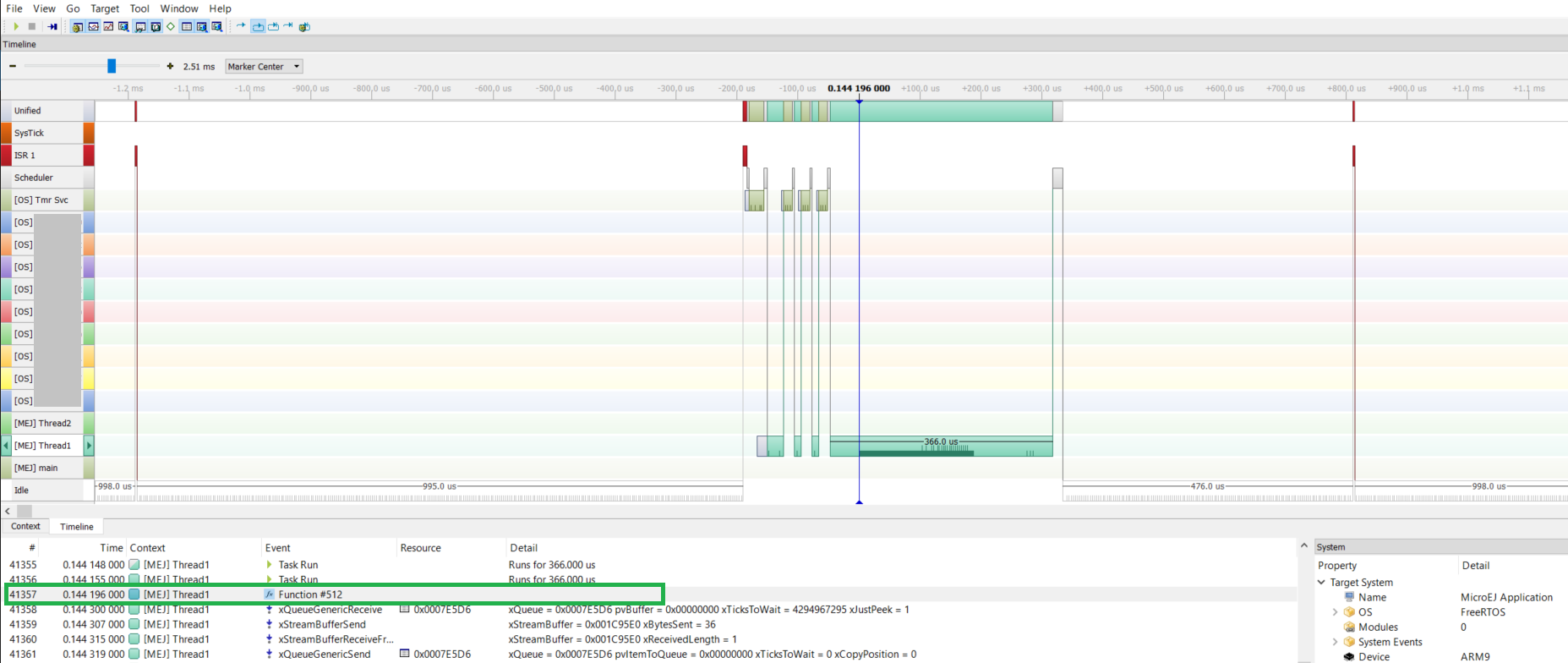Stop recording with the gray square icon
Screen dimensions: 1568x663
point(32,26)
